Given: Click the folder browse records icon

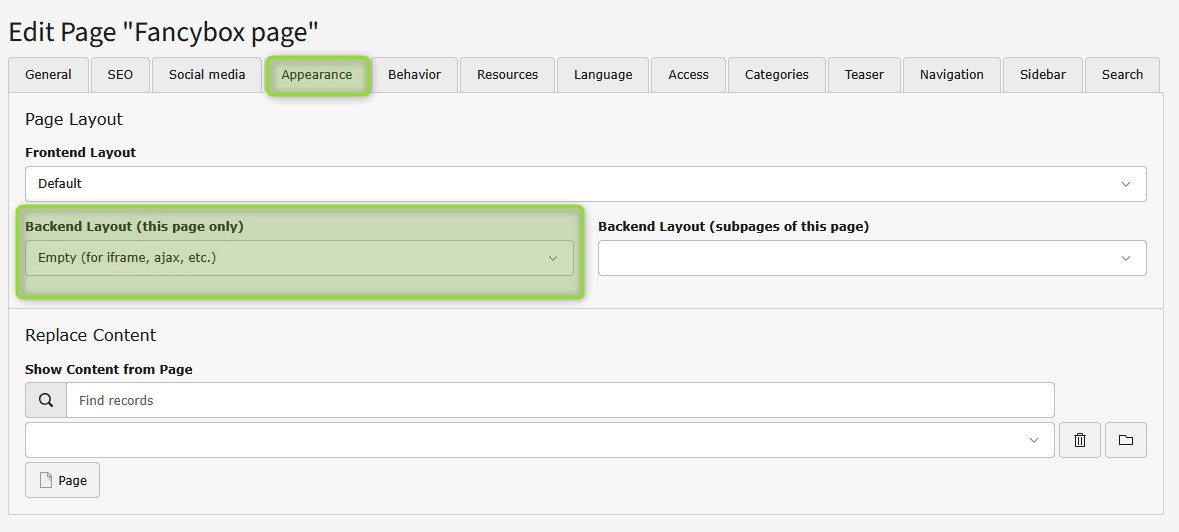Looking at the screenshot, I should coord(1125,440).
